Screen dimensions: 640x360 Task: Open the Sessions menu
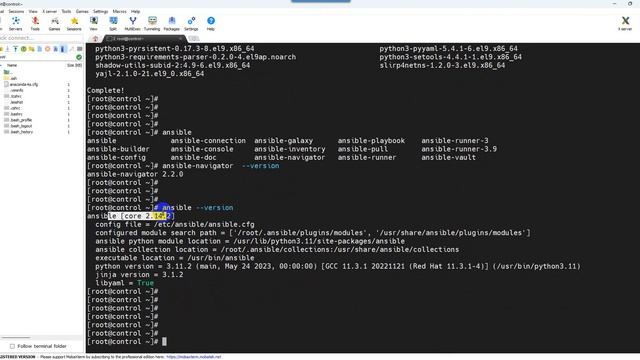(16, 11)
